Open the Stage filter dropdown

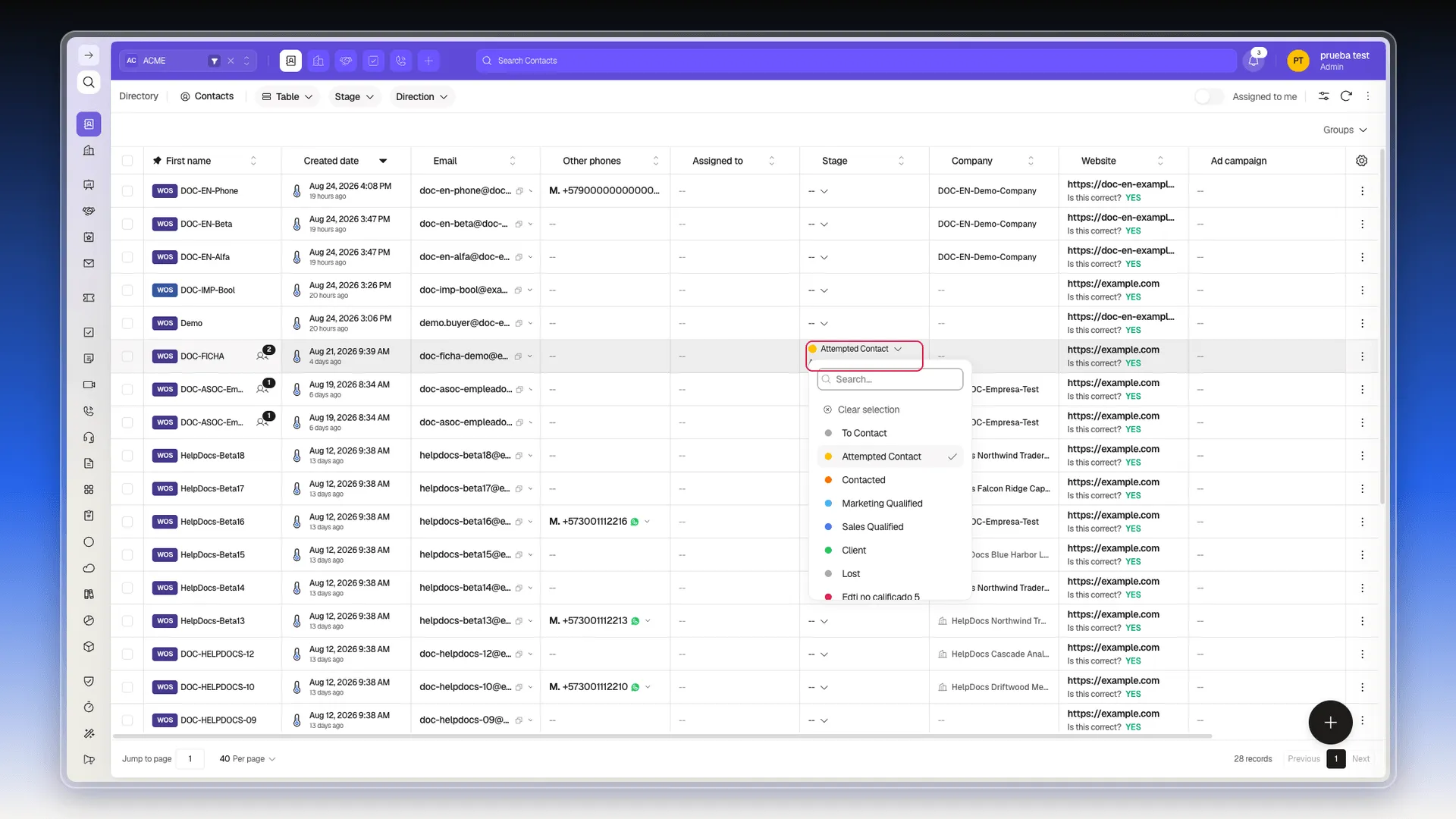pyautogui.click(x=354, y=96)
